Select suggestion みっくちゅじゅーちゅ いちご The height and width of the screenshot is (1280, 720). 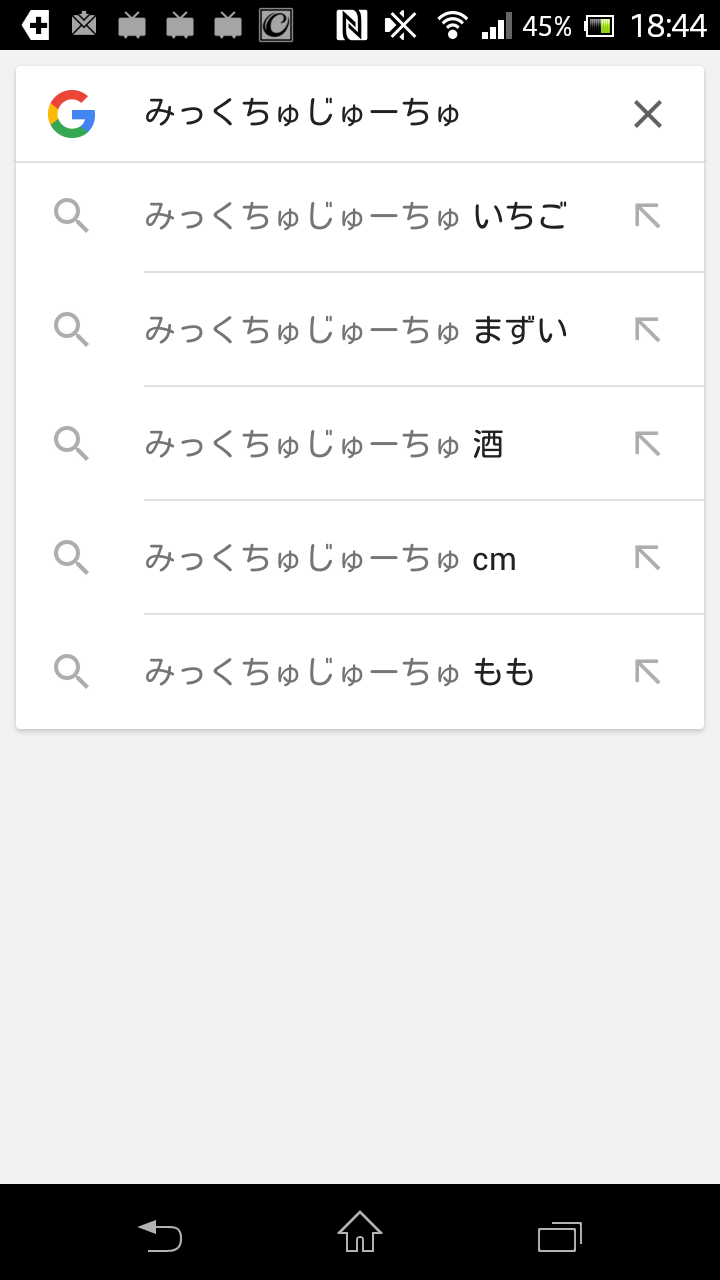[355, 216]
